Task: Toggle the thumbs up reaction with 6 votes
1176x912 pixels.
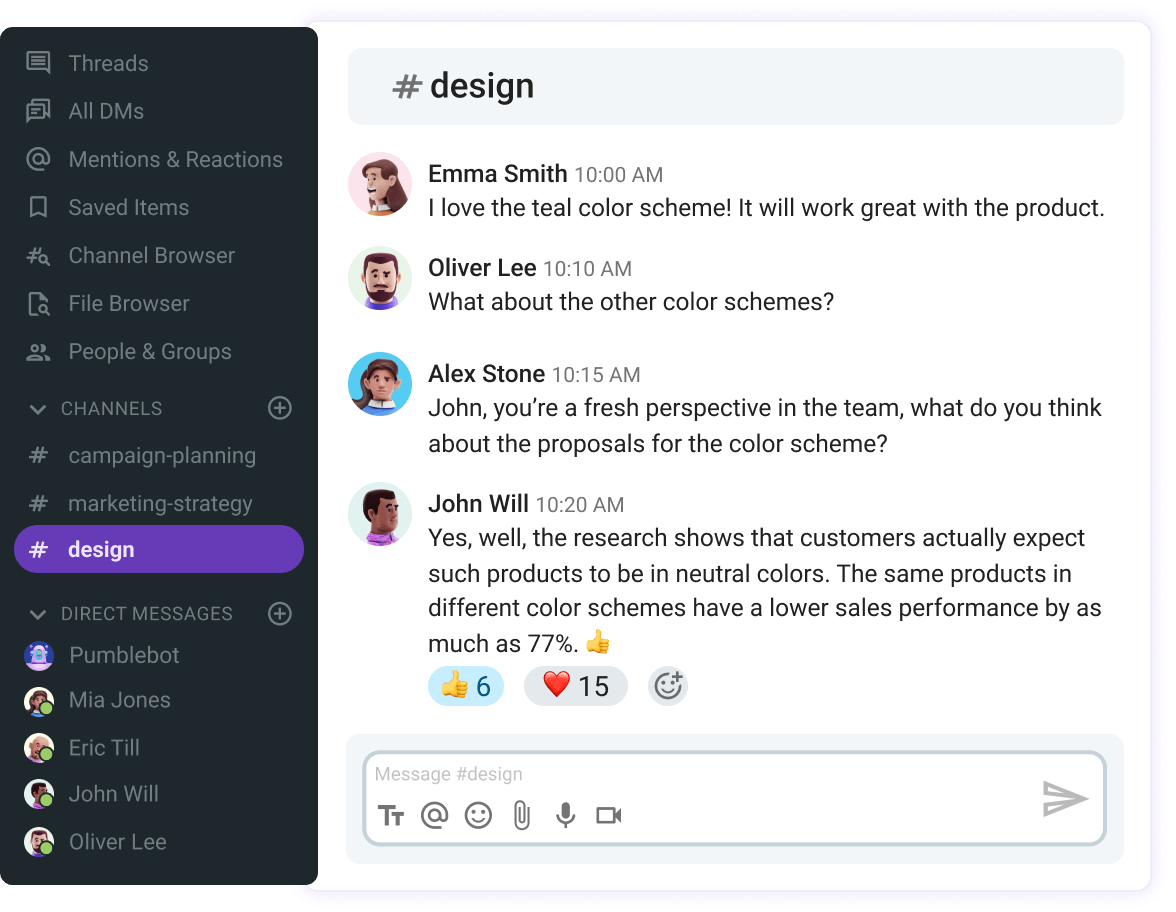Action: [x=466, y=686]
